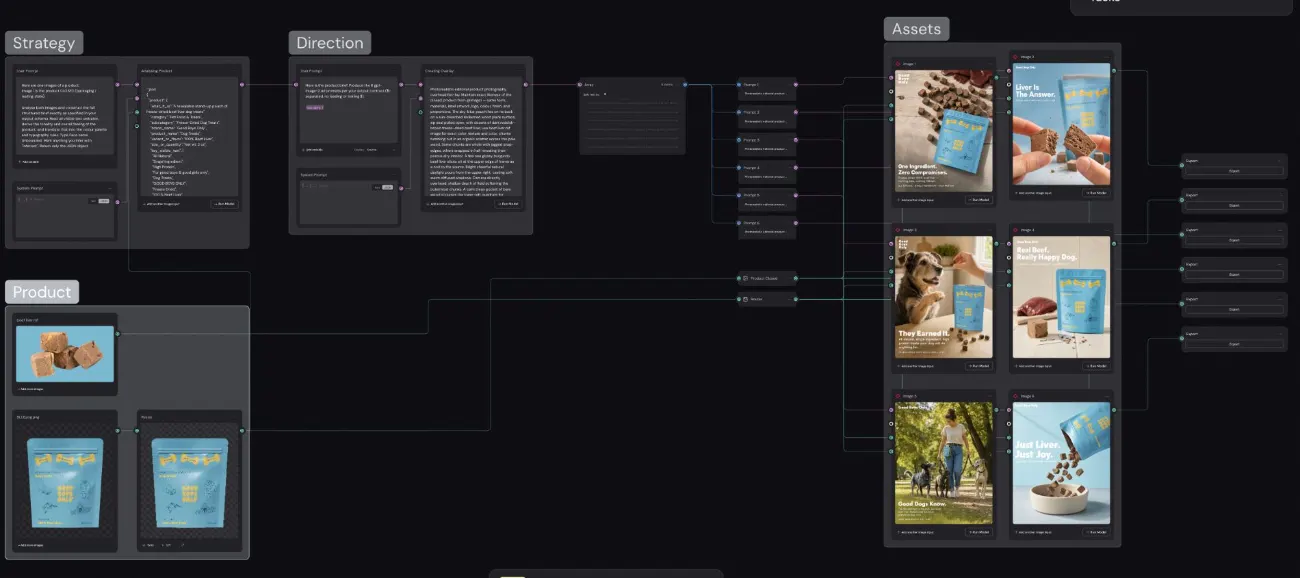Click the Product Object node icon

tap(745, 278)
